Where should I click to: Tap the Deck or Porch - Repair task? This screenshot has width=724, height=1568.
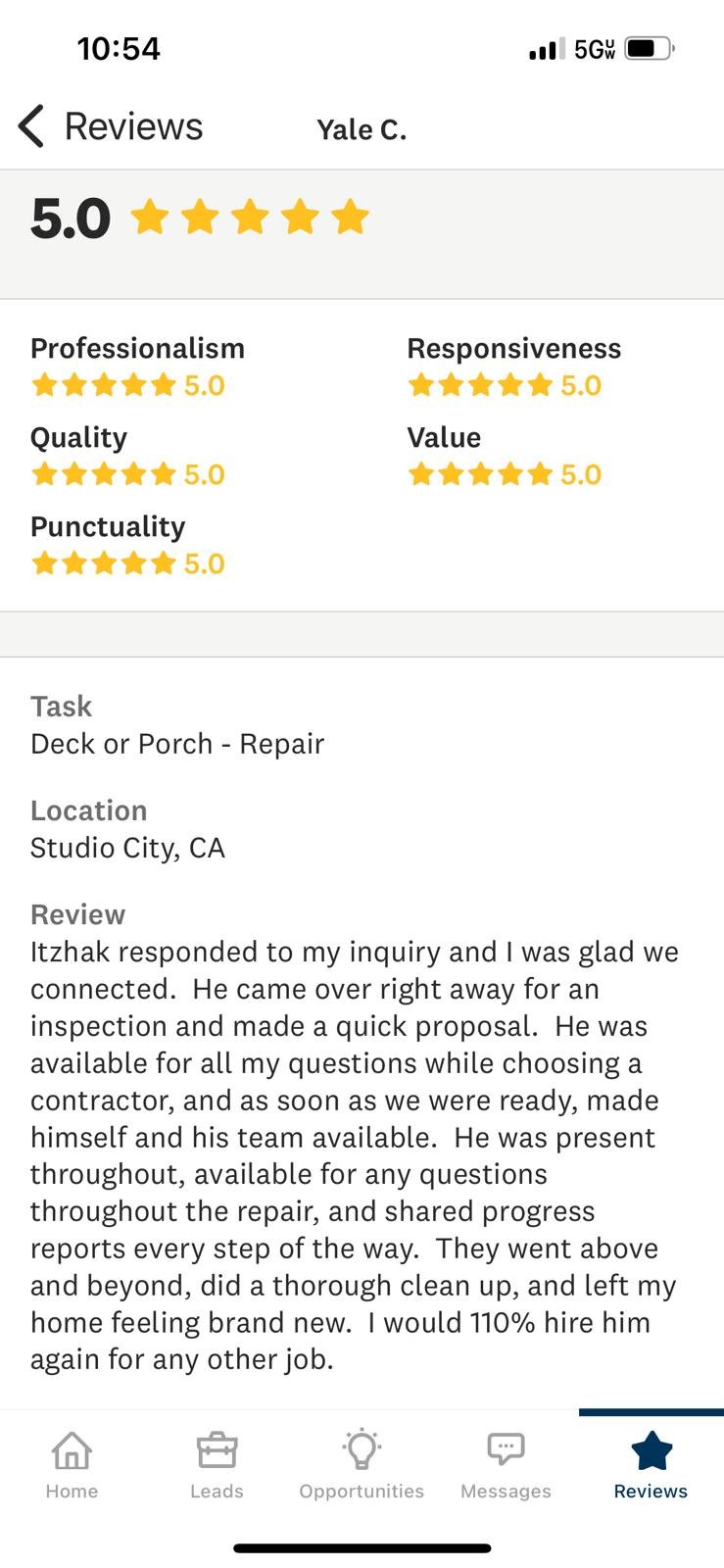point(177,744)
